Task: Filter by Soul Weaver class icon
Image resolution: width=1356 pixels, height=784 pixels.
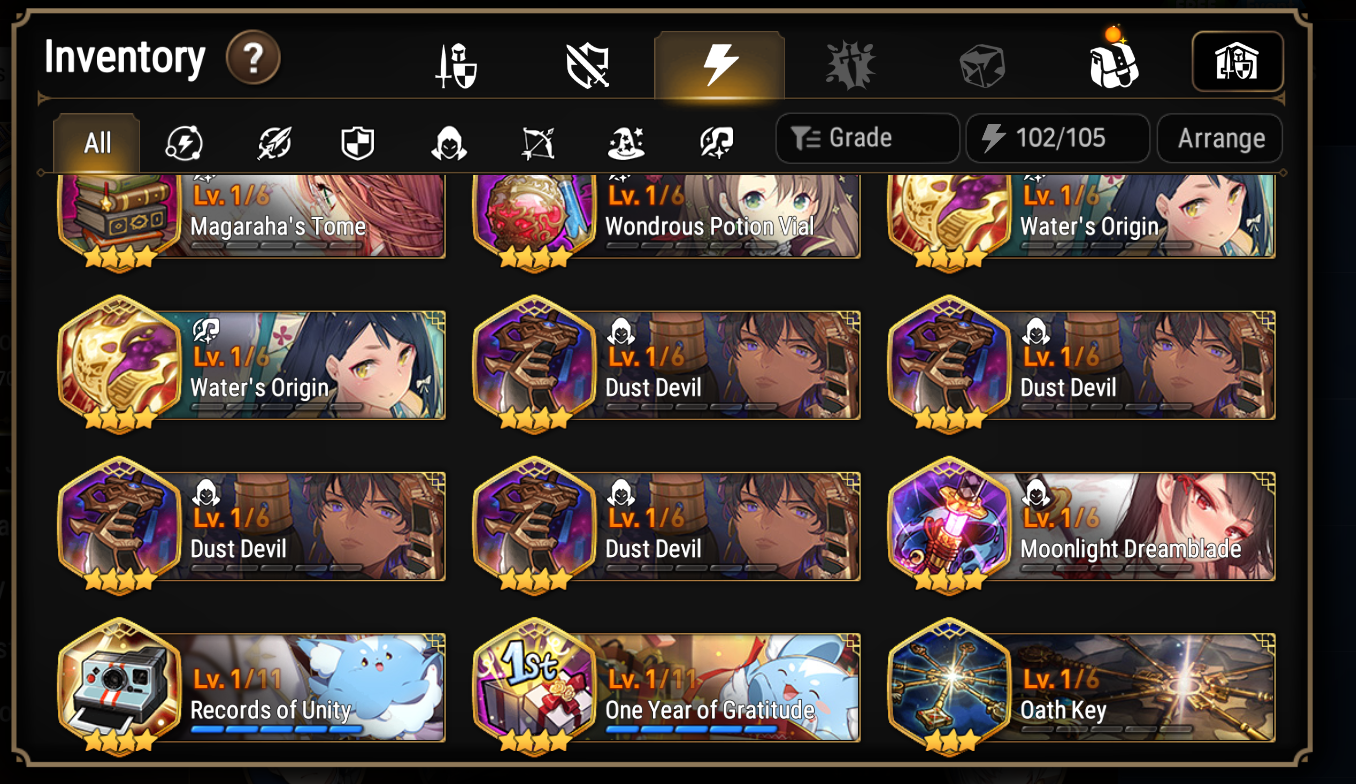Action: (x=717, y=143)
